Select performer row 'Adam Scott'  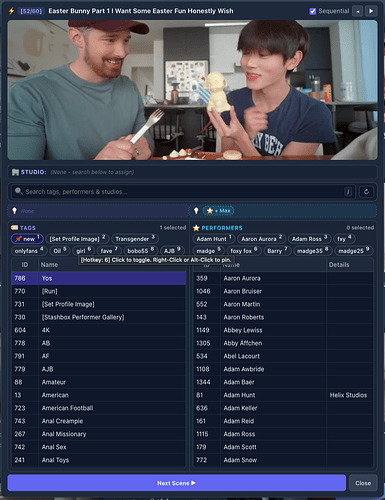point(283,447)
